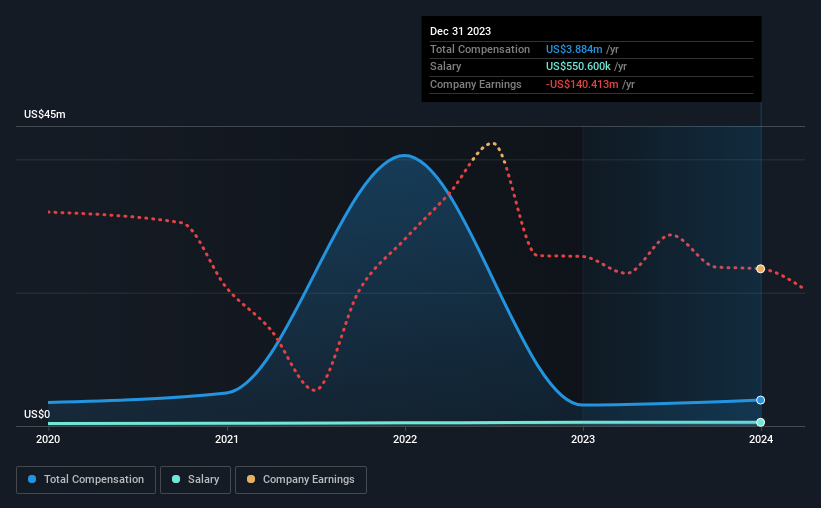The image size is (821, 508).
Task: Click the Dec 31 2023 tooltip heading
Action: pos(460,31)
